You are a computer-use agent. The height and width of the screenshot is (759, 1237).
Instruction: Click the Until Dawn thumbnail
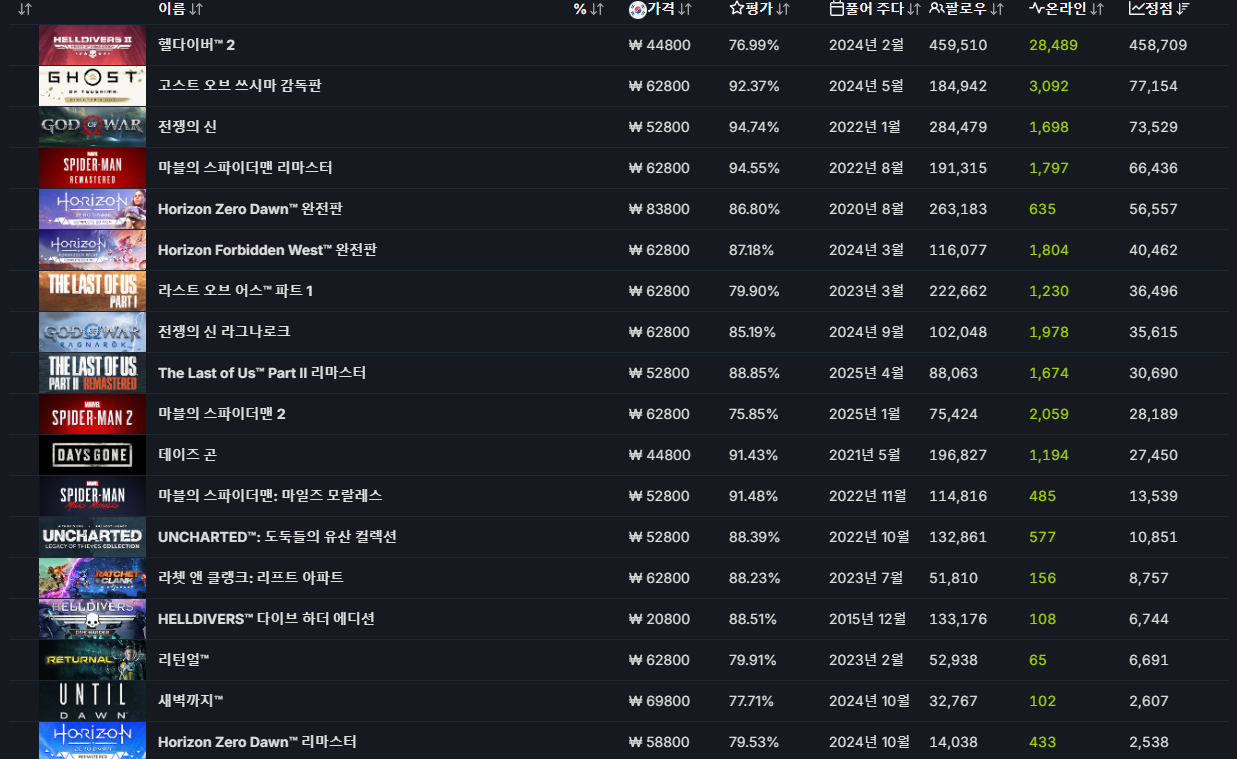(x=92, y=701)
